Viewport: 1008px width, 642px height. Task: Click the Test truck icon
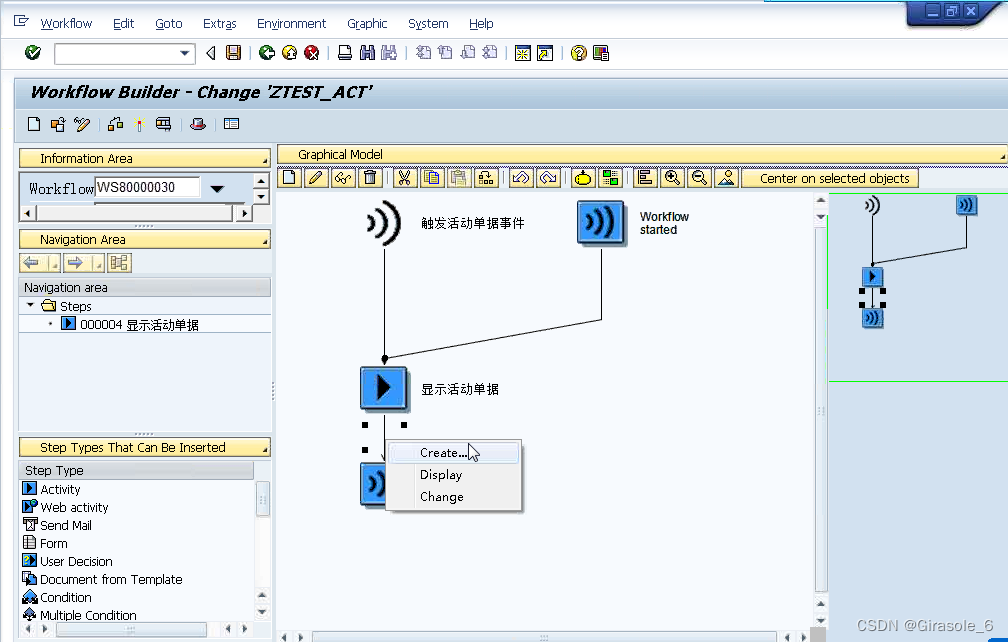click(163, 124)
